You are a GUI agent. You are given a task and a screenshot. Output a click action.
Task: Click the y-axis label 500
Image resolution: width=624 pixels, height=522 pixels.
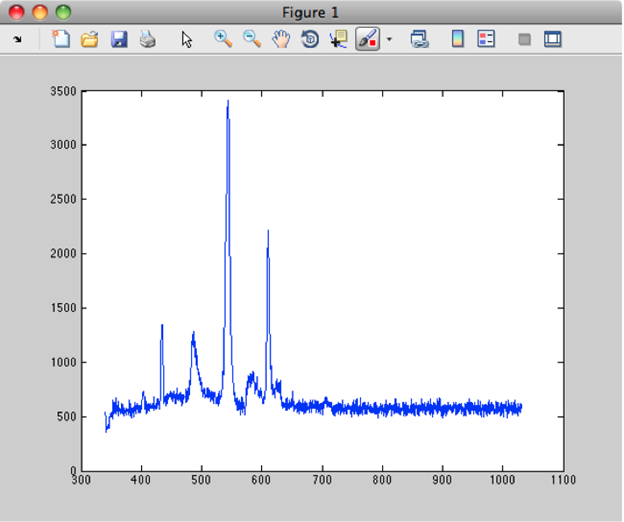66,417
